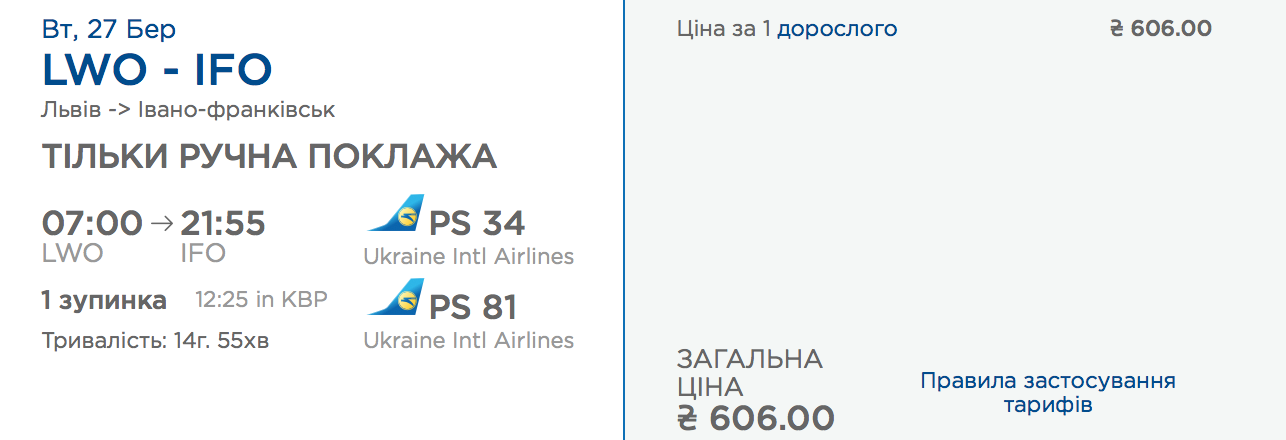
Task: Click the 07:00 departure time
Action: pyautogui.click(x=92, y=224)
